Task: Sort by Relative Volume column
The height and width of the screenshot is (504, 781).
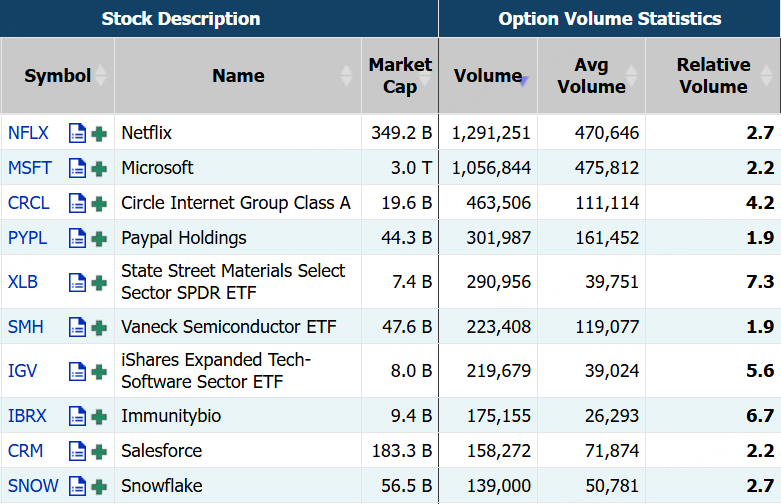Action: [x=713, y=76]
